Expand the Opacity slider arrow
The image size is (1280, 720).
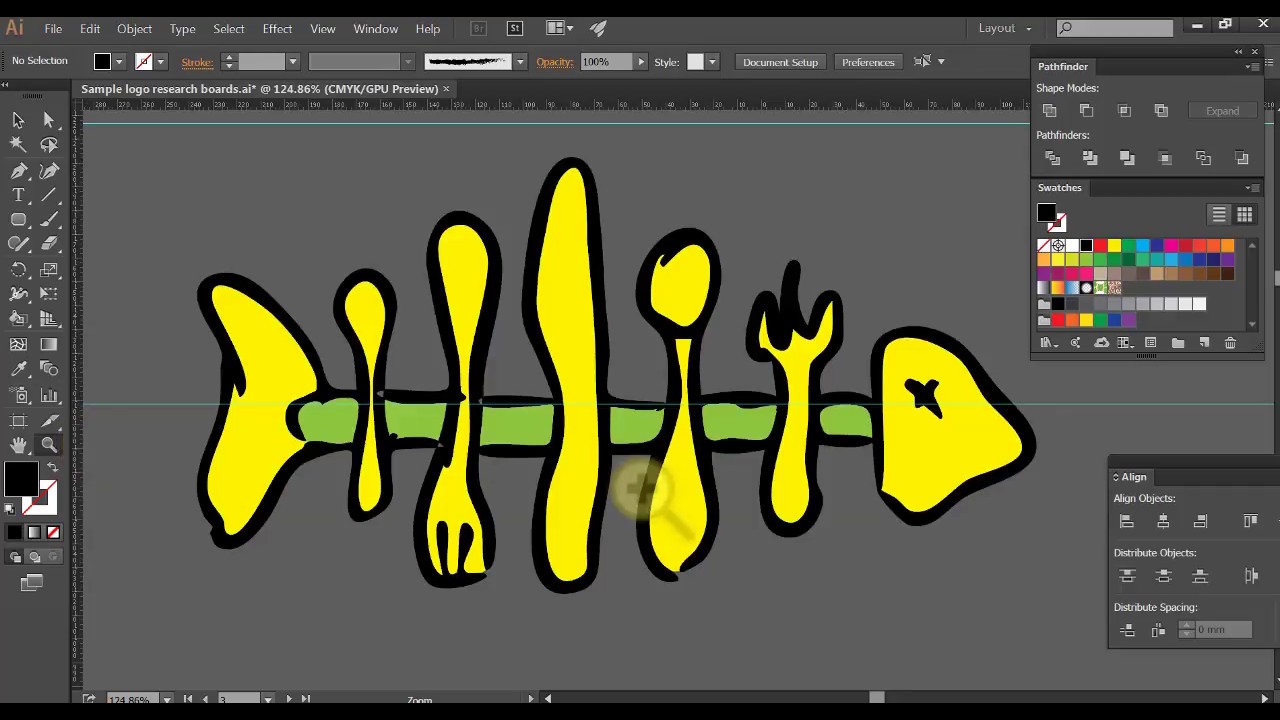pyautogui.click(x=641, y=62)
